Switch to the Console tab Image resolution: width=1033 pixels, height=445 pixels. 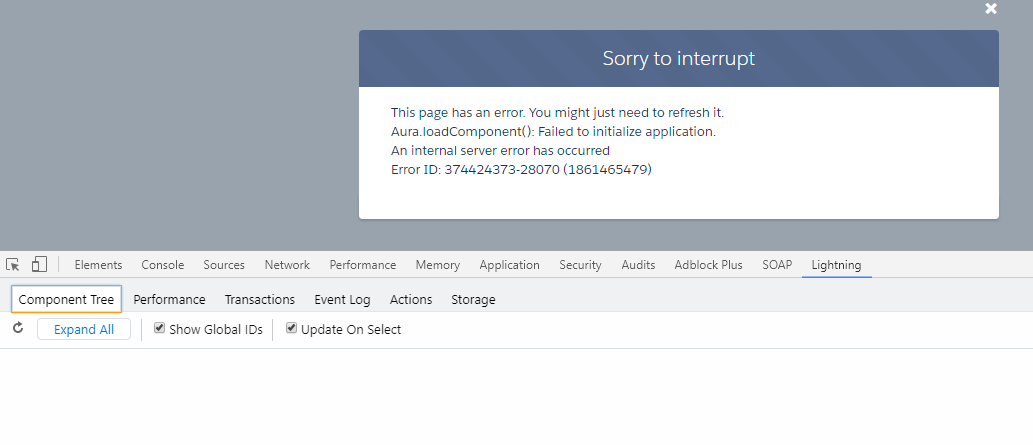point(163,265)
